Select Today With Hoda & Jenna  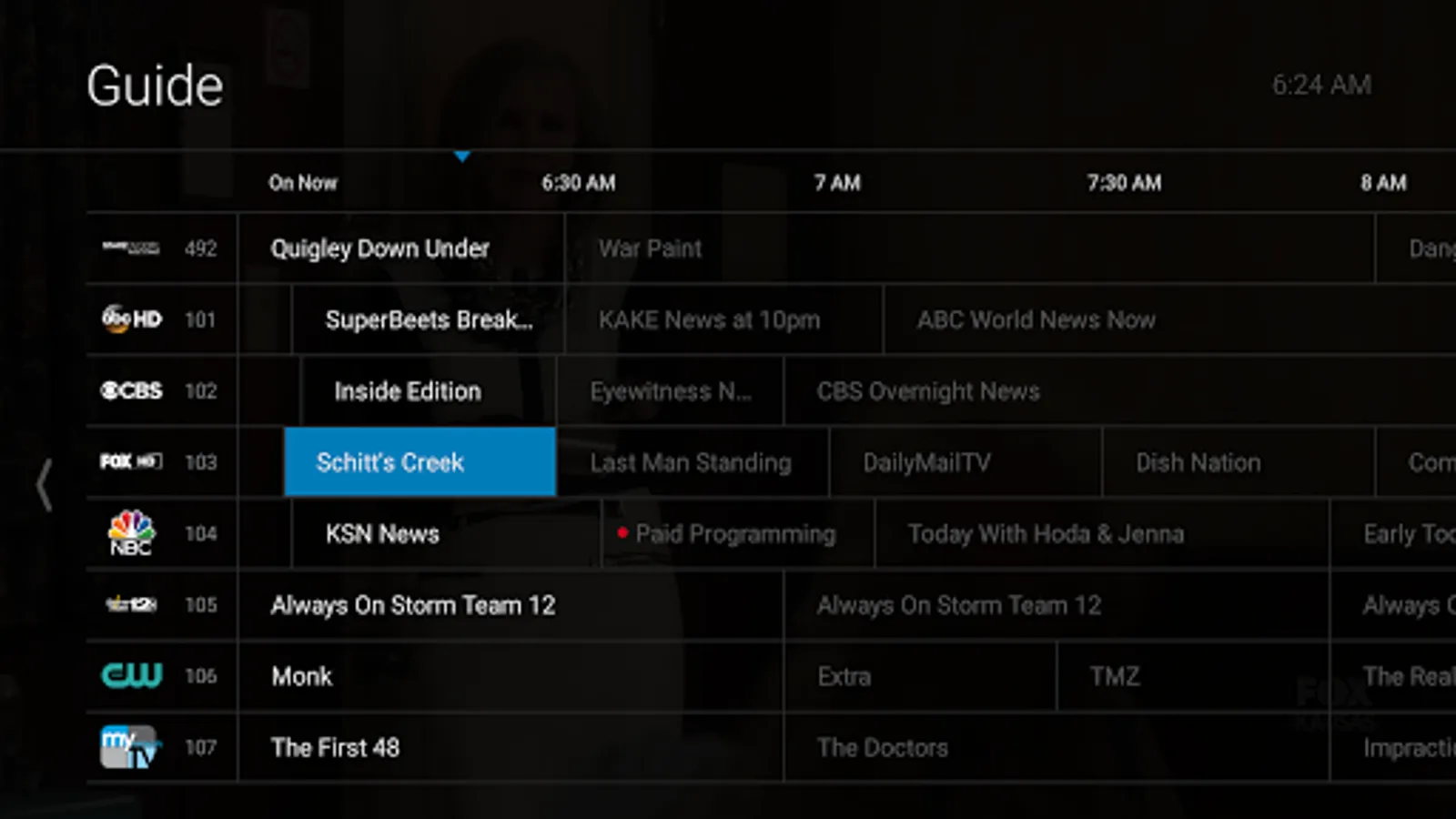(1102, 533)
